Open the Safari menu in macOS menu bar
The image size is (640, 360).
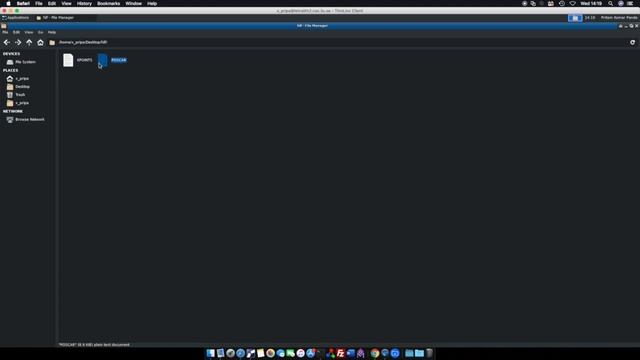coord(23,3)
